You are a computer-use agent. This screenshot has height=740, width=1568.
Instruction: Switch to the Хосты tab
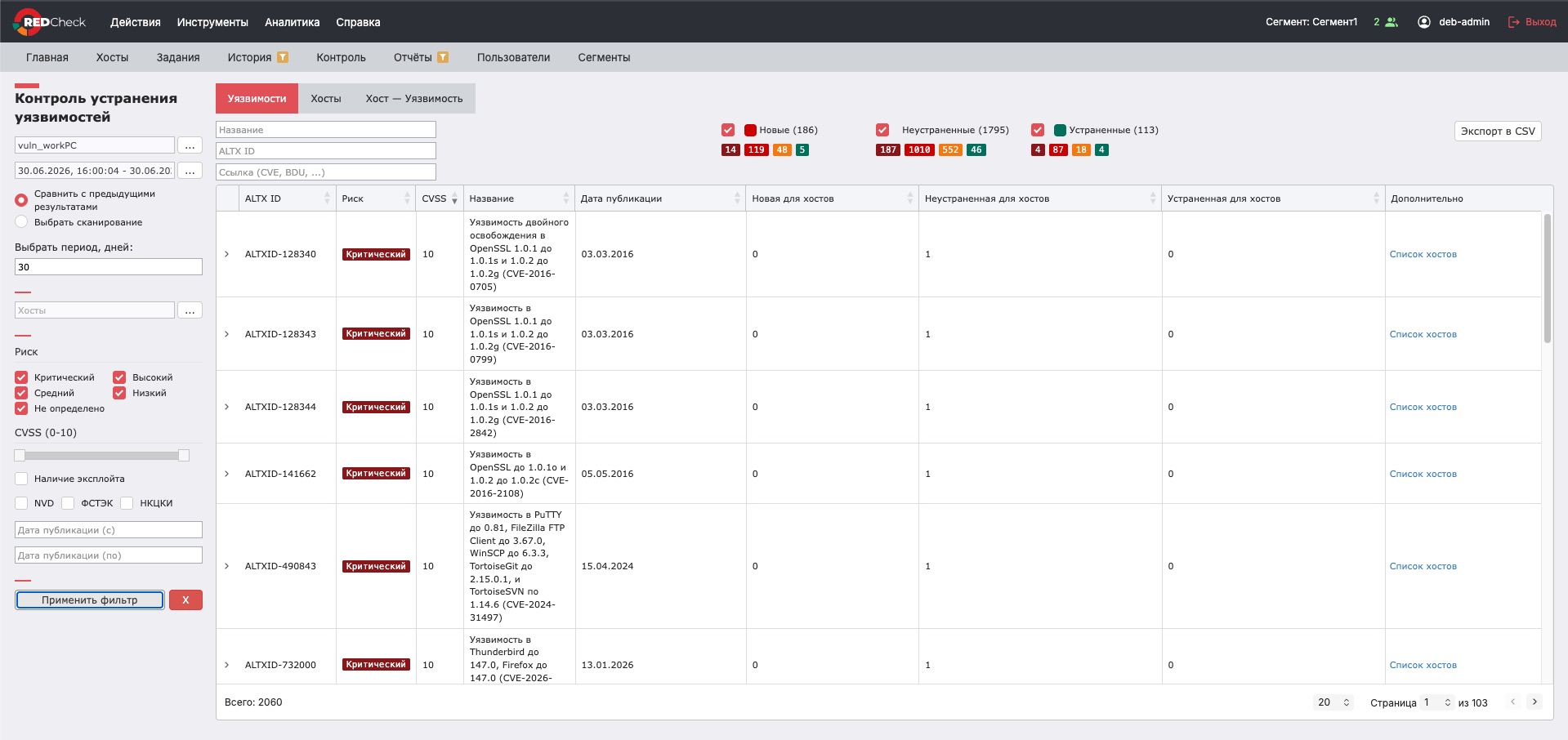326,98
